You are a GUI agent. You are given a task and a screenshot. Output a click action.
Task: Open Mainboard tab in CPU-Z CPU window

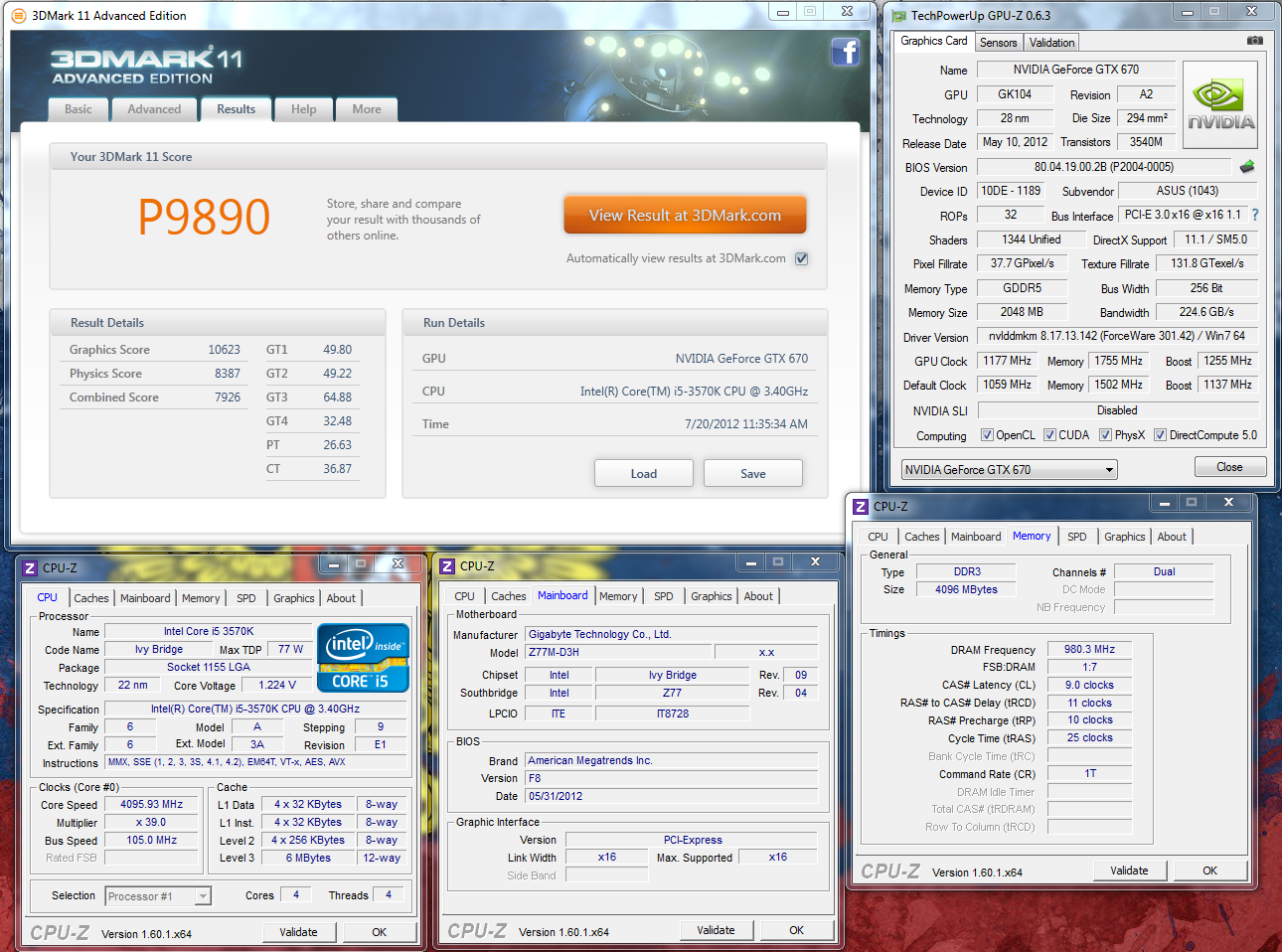(x=145, y=598)
